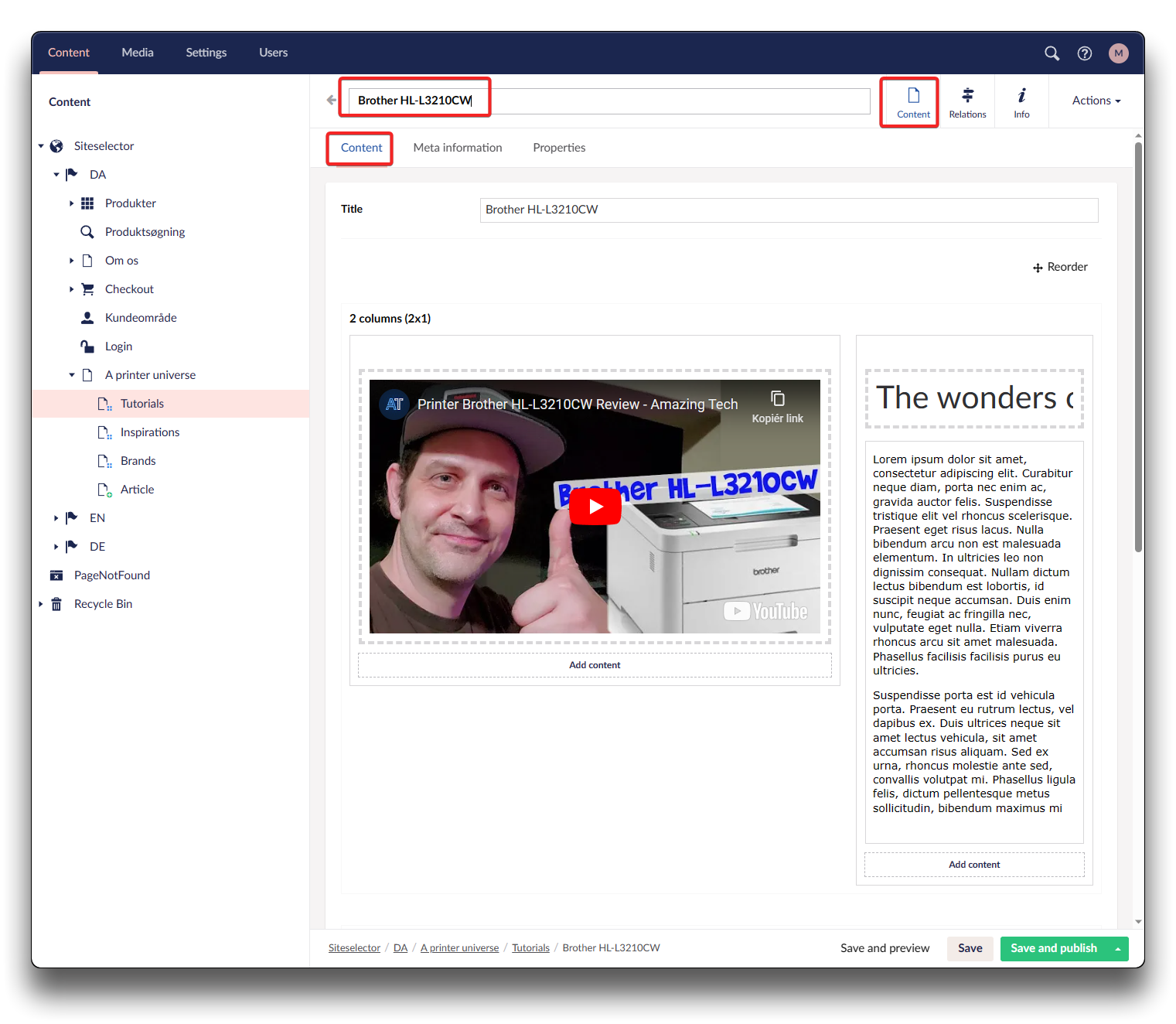Click the Brands list-document icon
The height and width of the screenshot is (1024, 1176).
click(104, 461)
